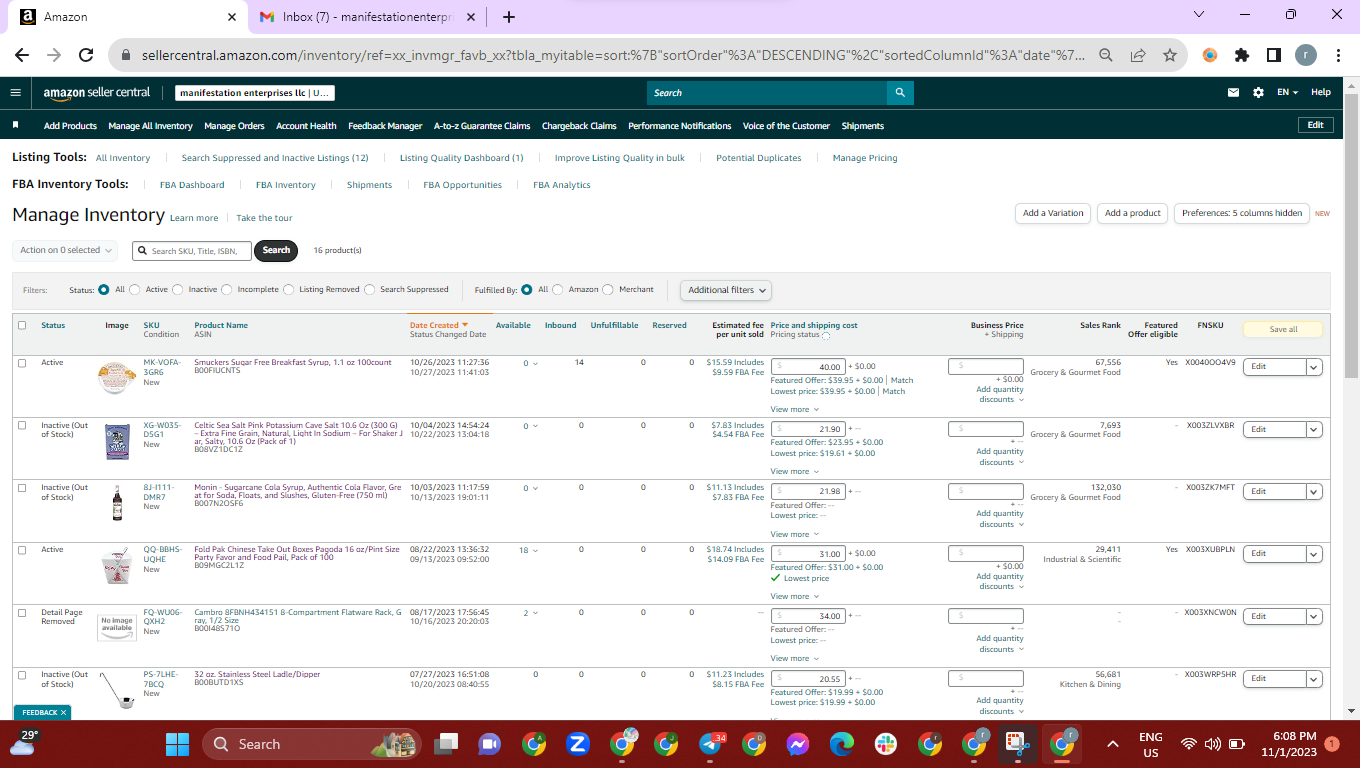
Task: Open Edit dropdown arrow for Smuckers syrup
Action: click(x=1314, y=367)
